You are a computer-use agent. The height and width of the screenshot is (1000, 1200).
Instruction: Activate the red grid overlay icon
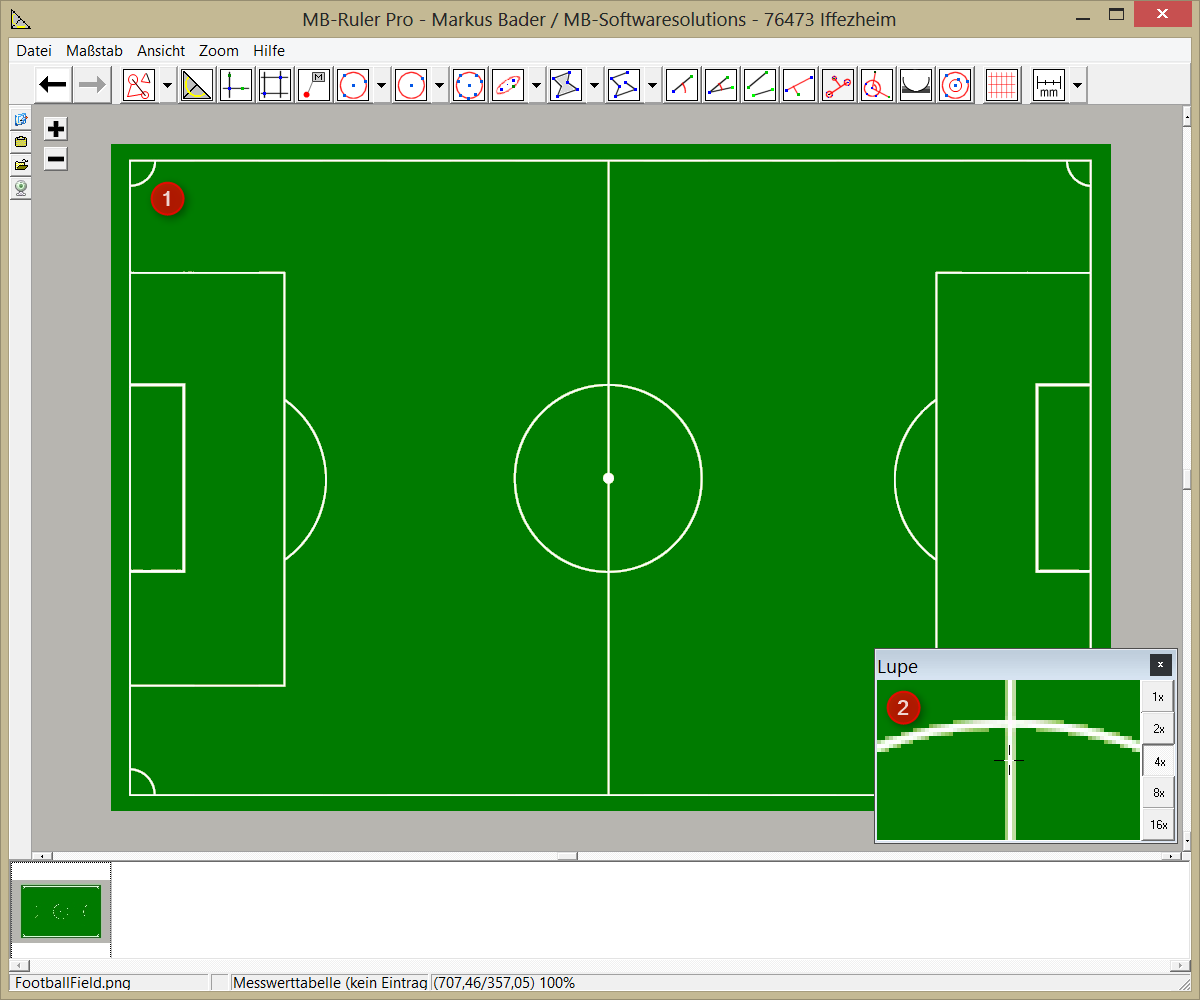tap(1001, 85)
